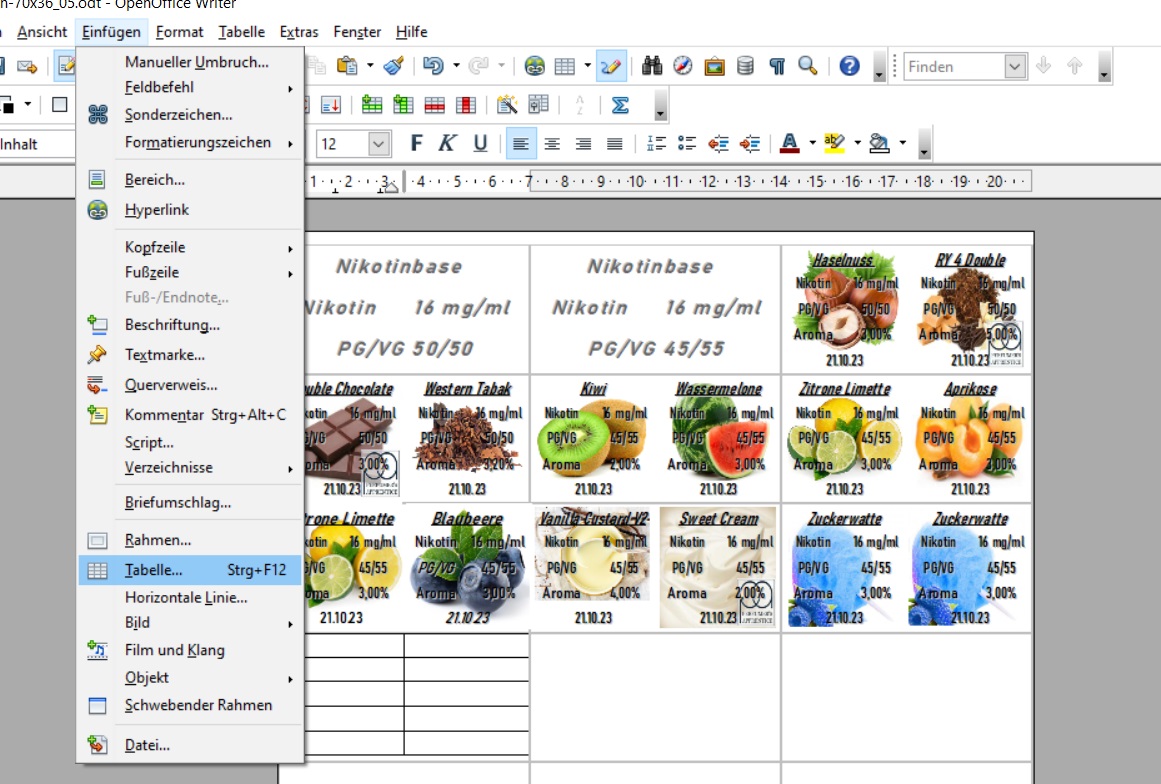This screenshot has width=1161, height=784.
Task: Click the Sum sigma icon
Action: [x=620, y=105]
